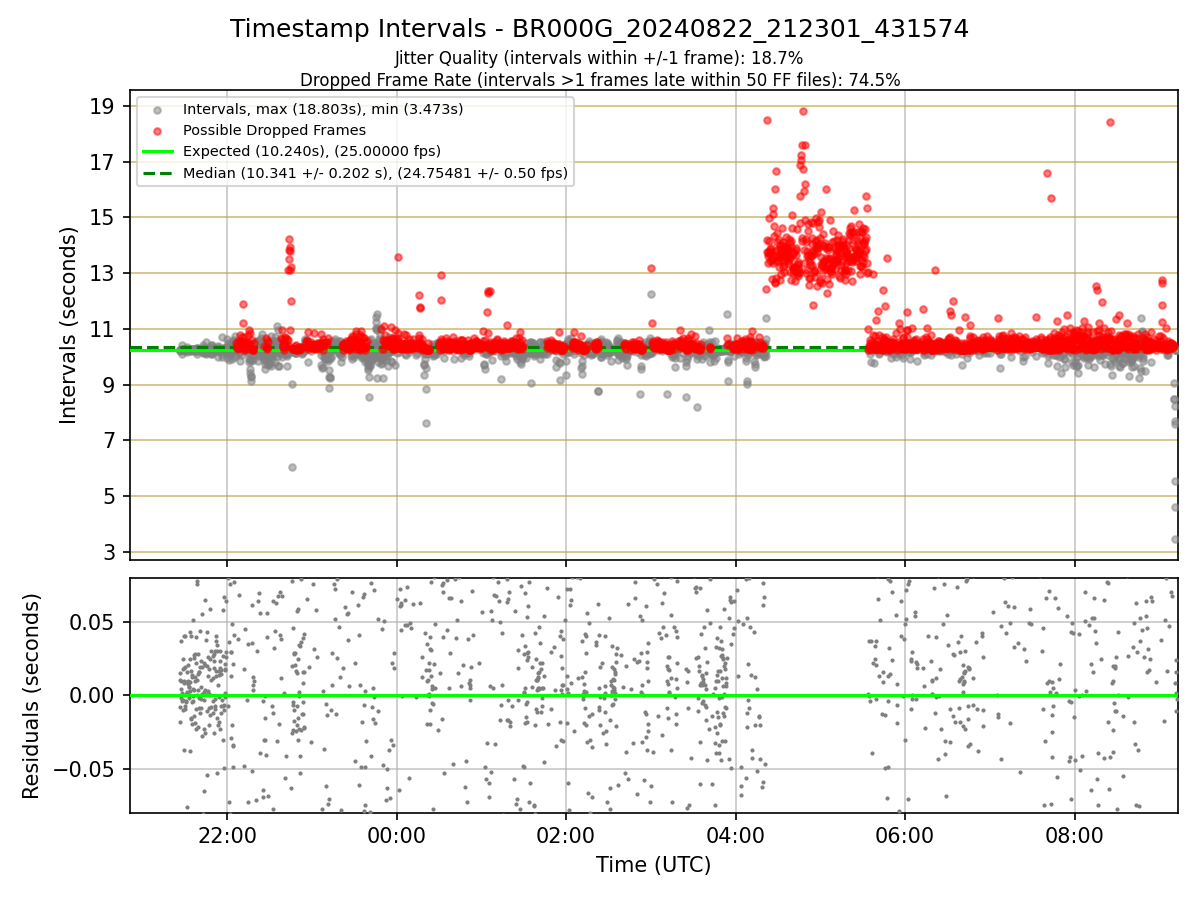Click legend entry 'Median (10.341 +/- 0.202 s)'
The image size is (1200, 900).
375,173
